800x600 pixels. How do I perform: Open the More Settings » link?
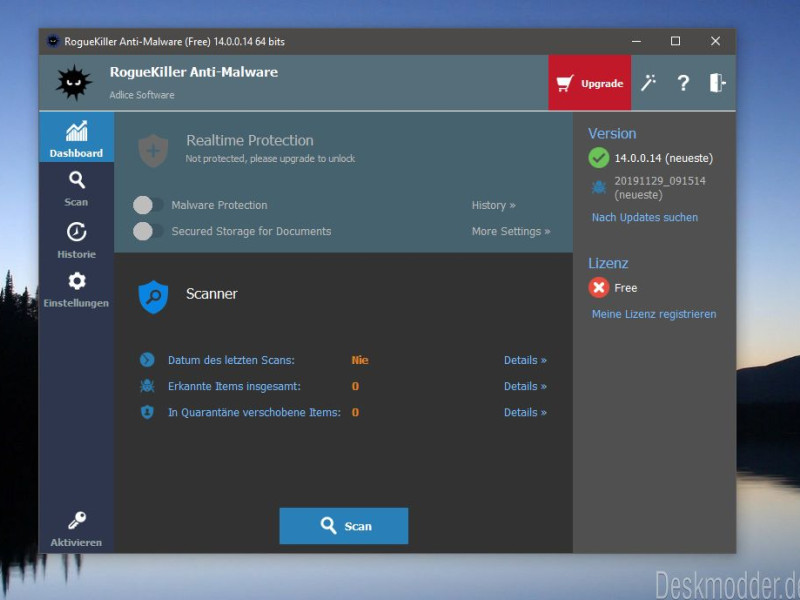coord(511,231)
